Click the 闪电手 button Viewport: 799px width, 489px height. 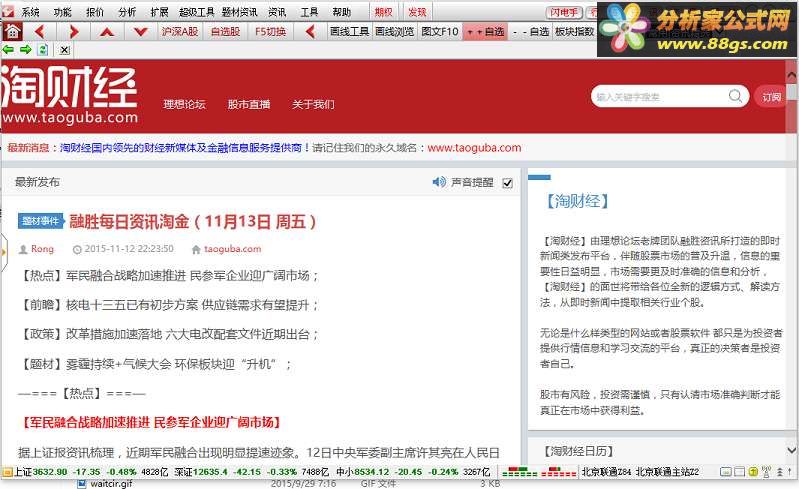[x=564, y=12]
